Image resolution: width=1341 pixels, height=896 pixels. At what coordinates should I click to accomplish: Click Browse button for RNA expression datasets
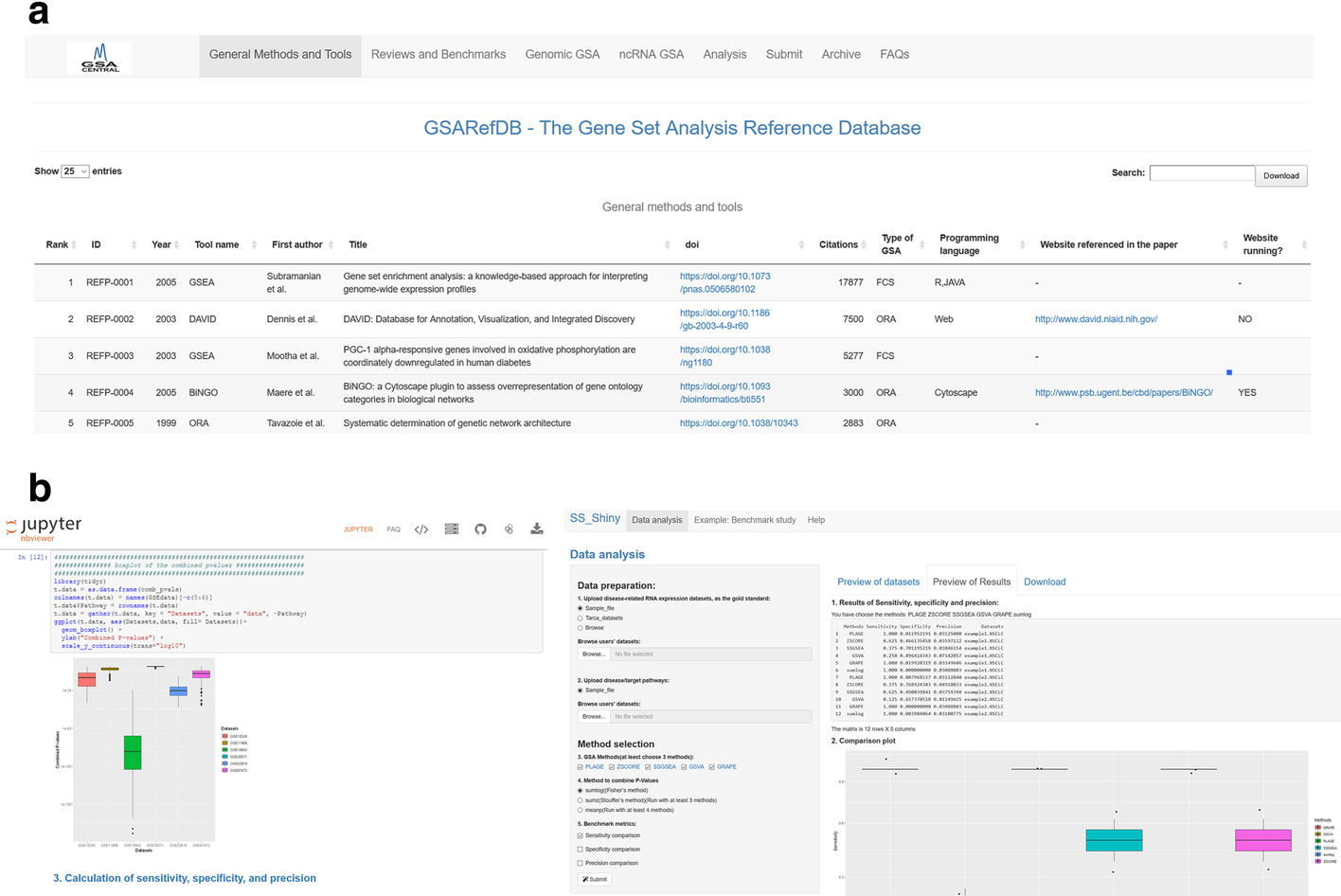[x=593, y=654]
